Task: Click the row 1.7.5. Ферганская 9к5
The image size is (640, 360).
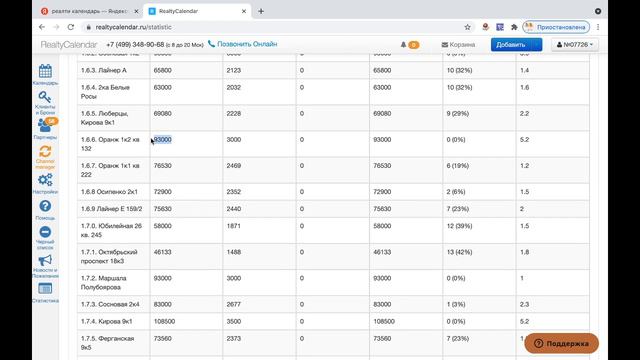Action: 333,343
